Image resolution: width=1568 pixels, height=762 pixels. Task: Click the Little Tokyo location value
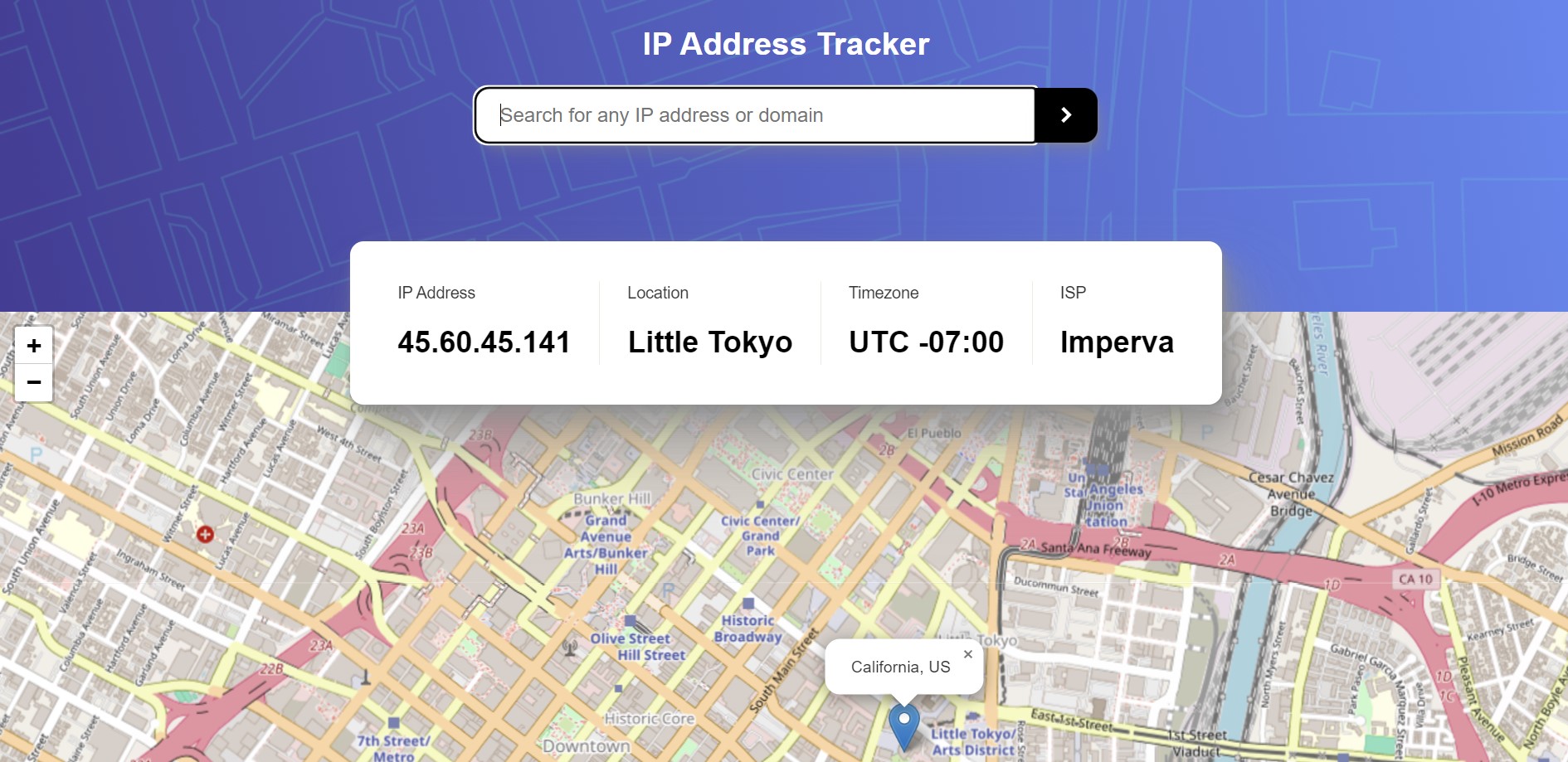[x=709, y=342]
